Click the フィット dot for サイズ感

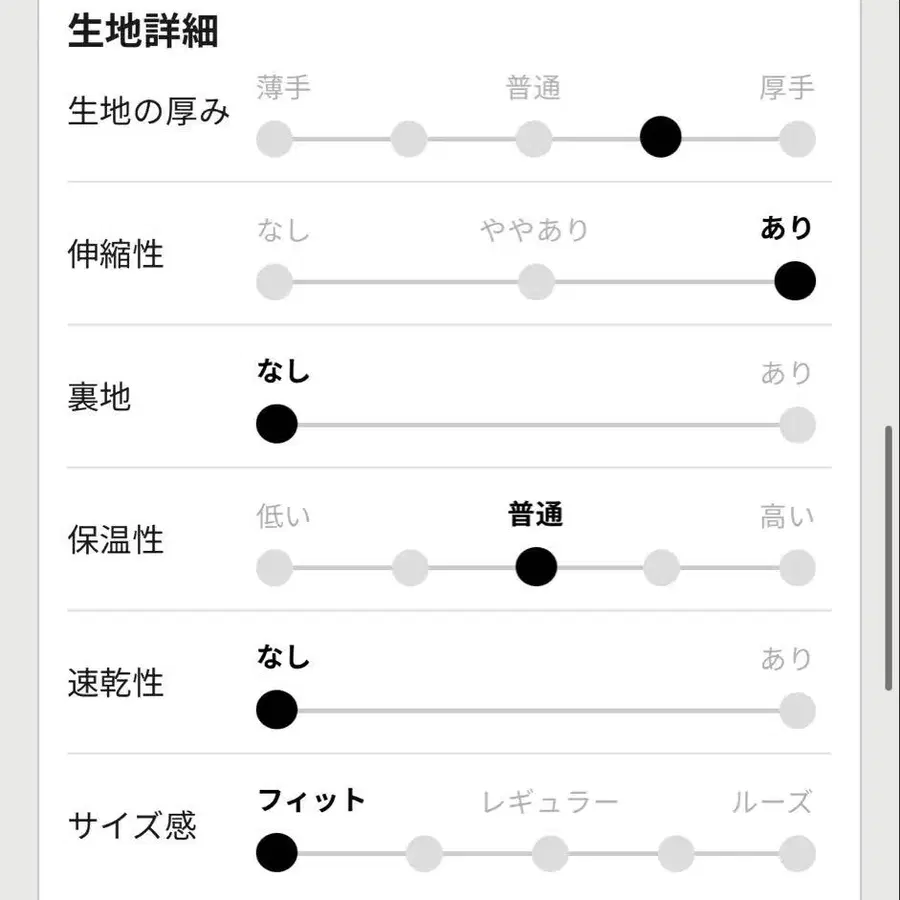click(x=277, y=853)
